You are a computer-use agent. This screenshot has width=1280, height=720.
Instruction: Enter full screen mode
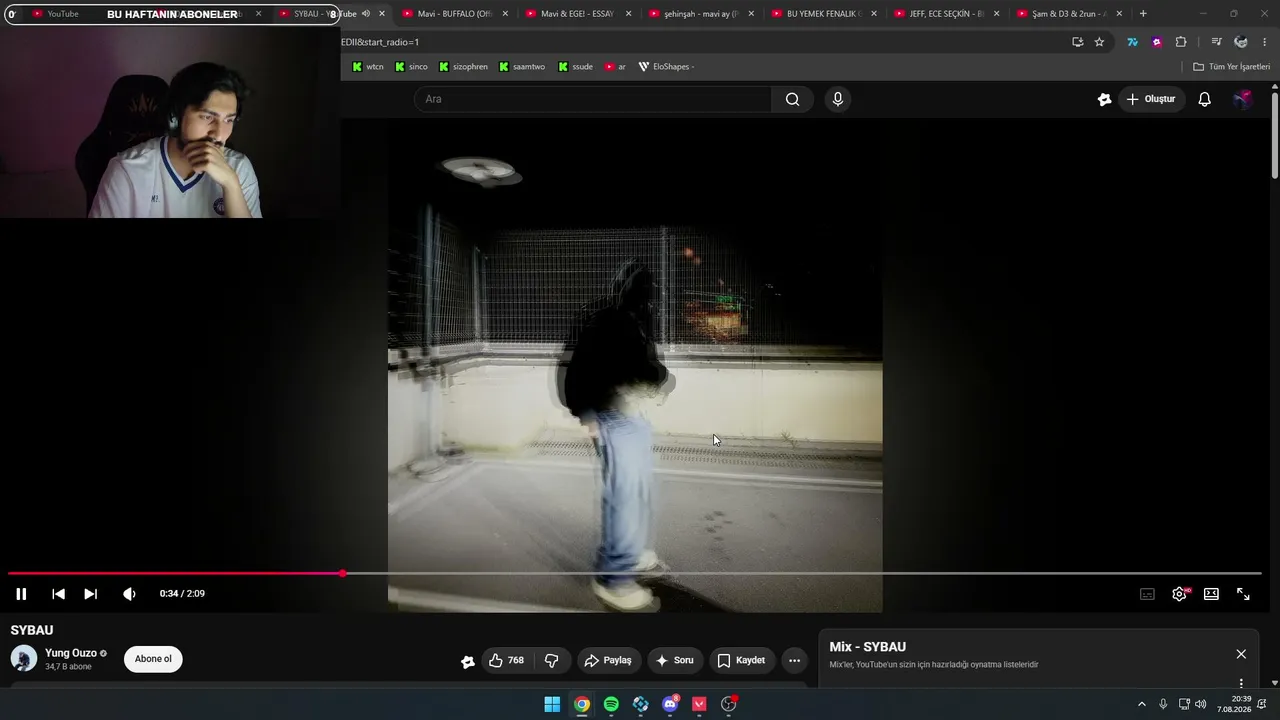1243,594
